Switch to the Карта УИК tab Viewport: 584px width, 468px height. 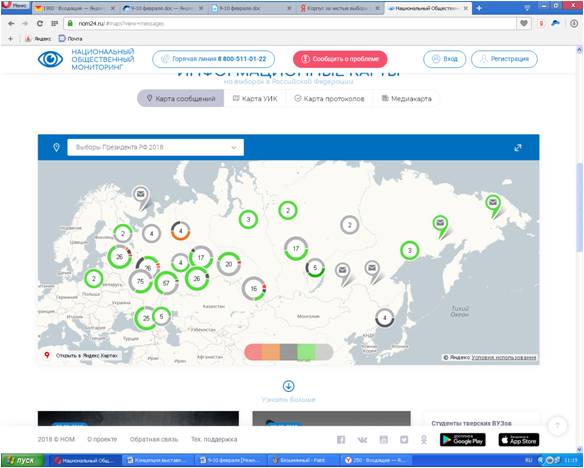(x=255, y=99)
